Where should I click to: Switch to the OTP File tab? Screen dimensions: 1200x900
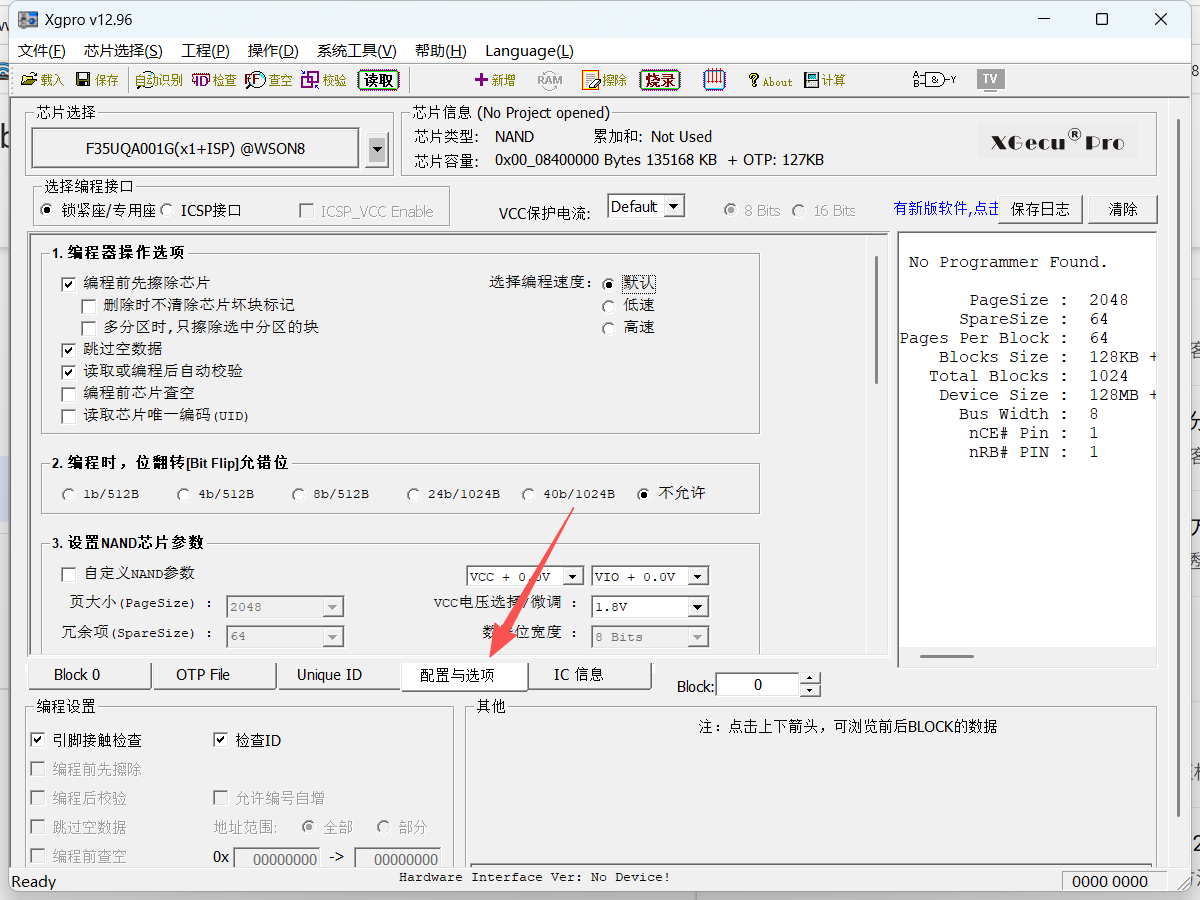click(203, 675)
